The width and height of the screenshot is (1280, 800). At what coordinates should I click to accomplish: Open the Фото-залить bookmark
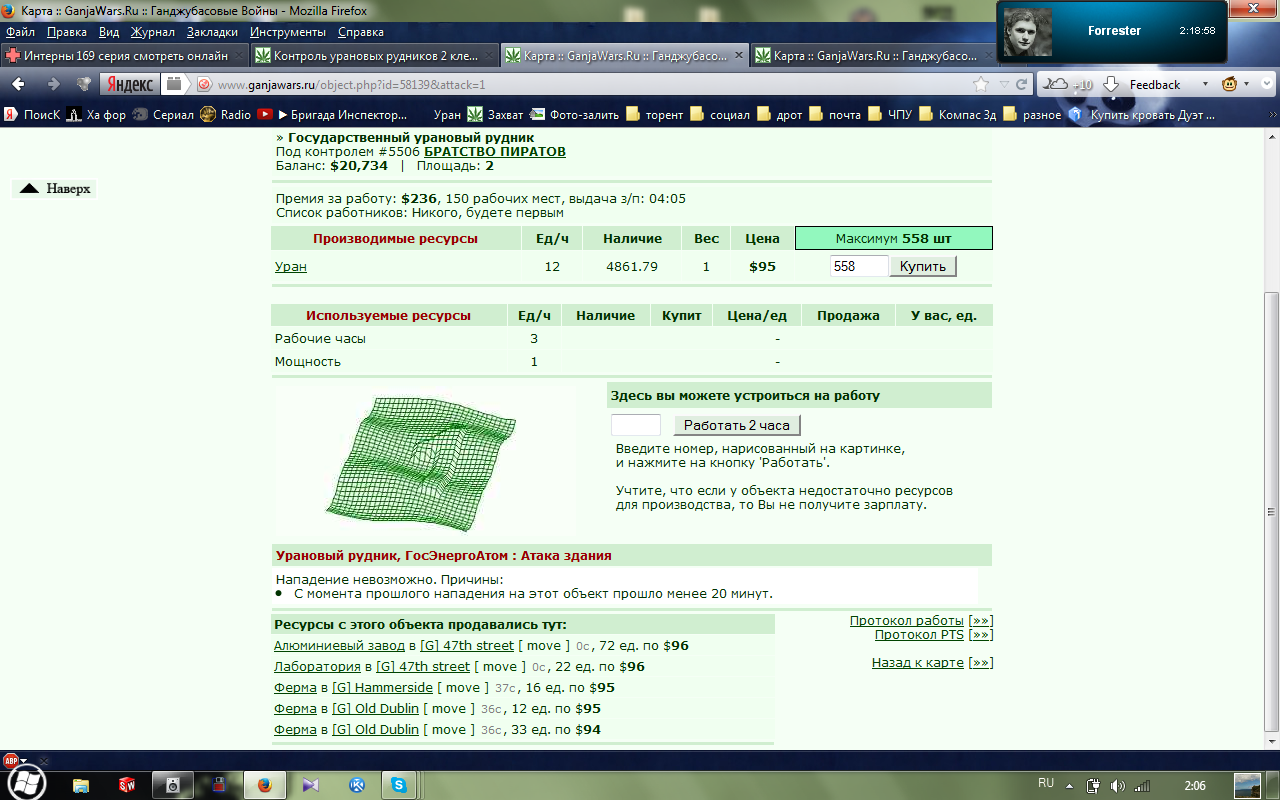[575, 115]
